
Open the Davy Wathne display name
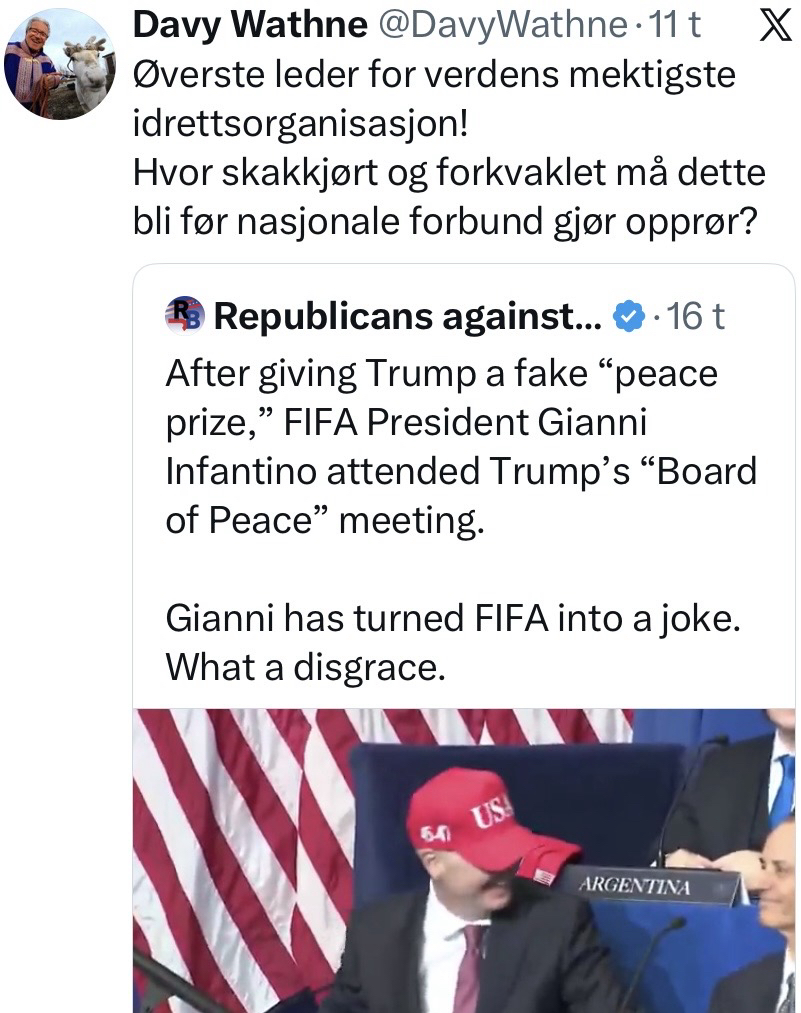[250, 26]
